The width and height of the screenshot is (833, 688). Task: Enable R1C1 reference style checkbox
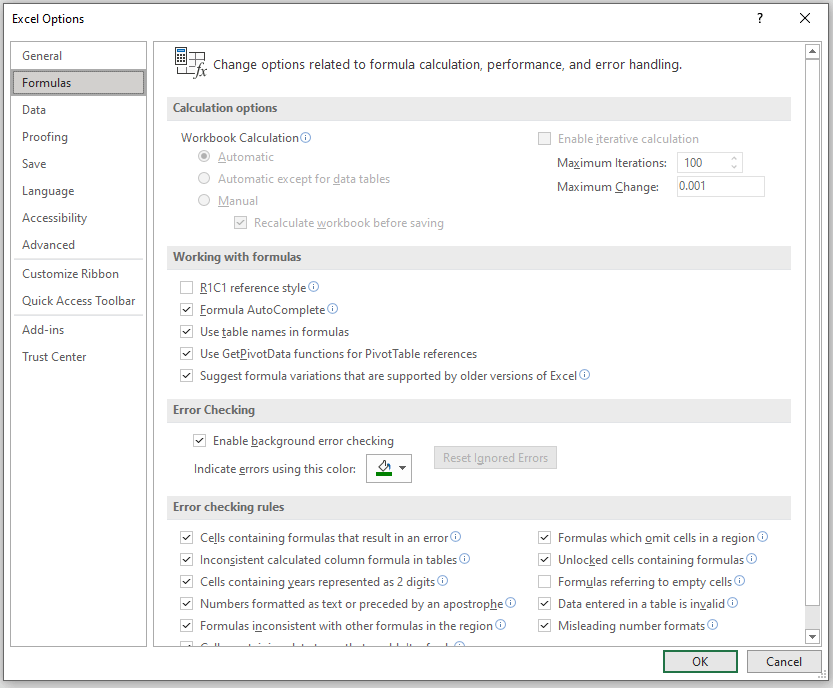[x=186, y=288]
